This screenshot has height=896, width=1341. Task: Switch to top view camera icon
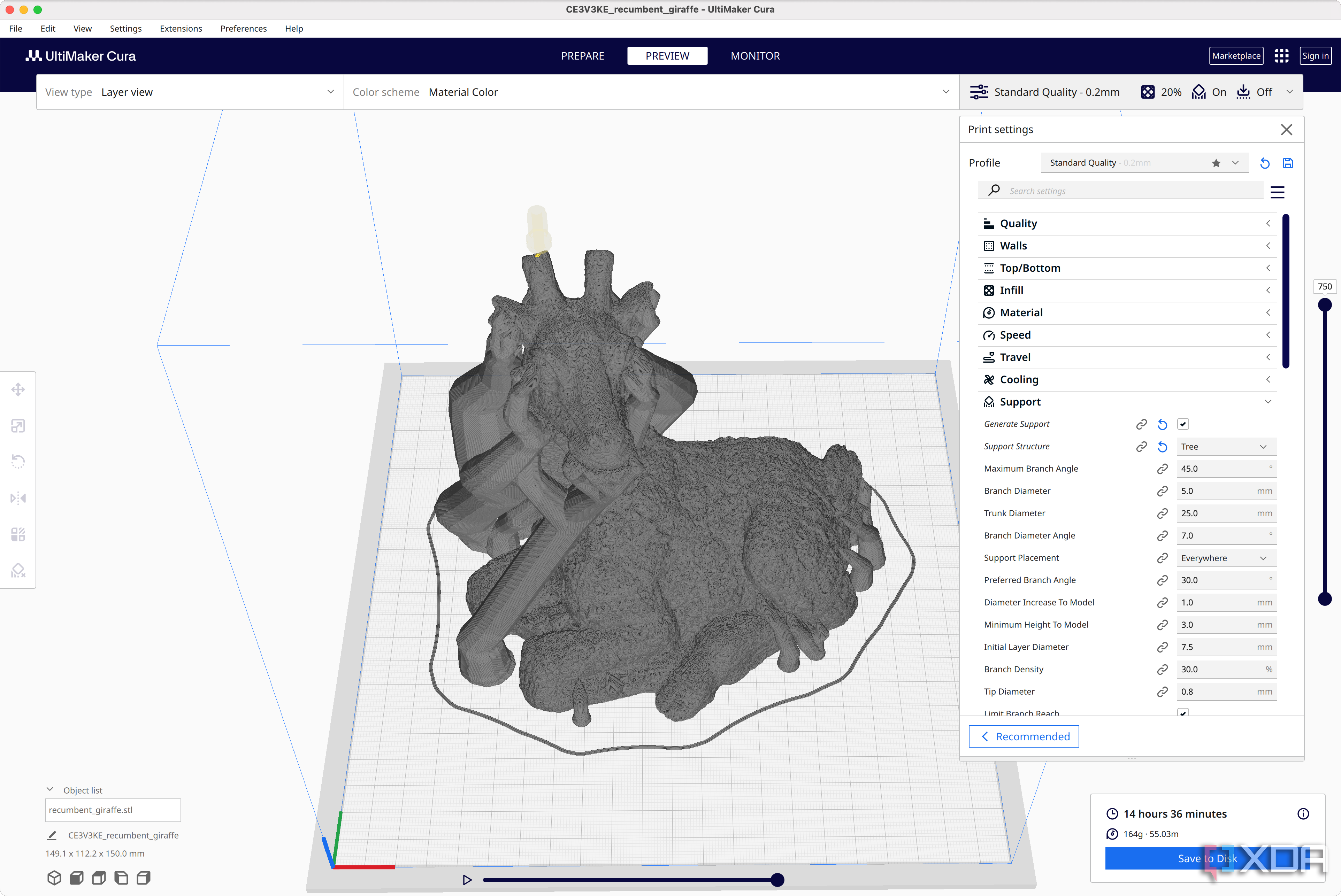(99, 878)
